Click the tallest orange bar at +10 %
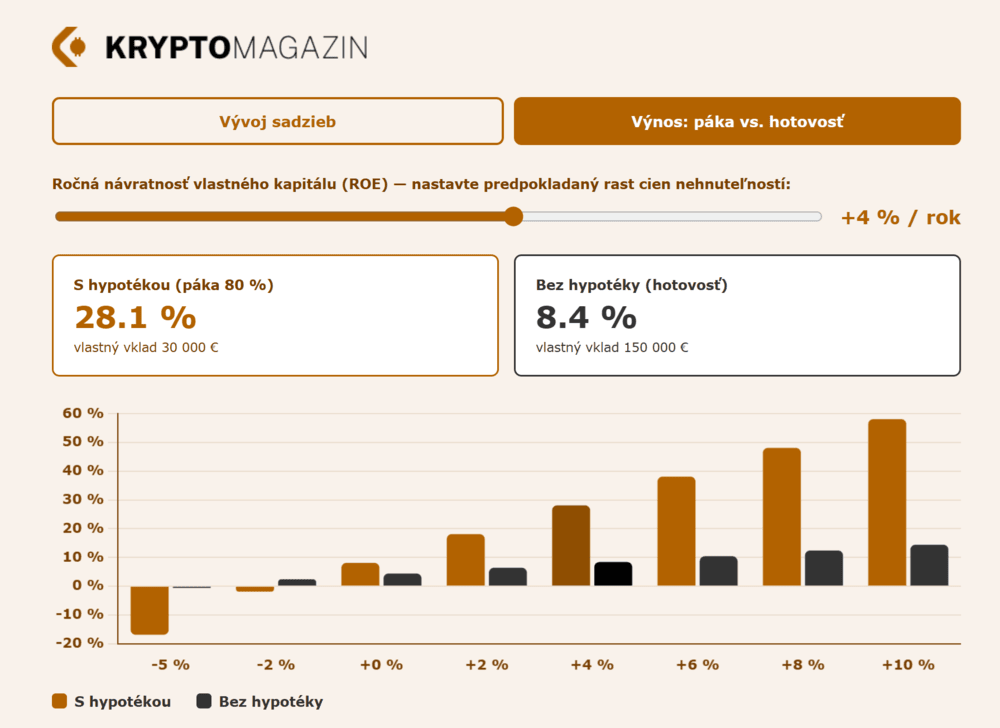1000x728 pixels. pyautogui.click(x=887, y=502)
